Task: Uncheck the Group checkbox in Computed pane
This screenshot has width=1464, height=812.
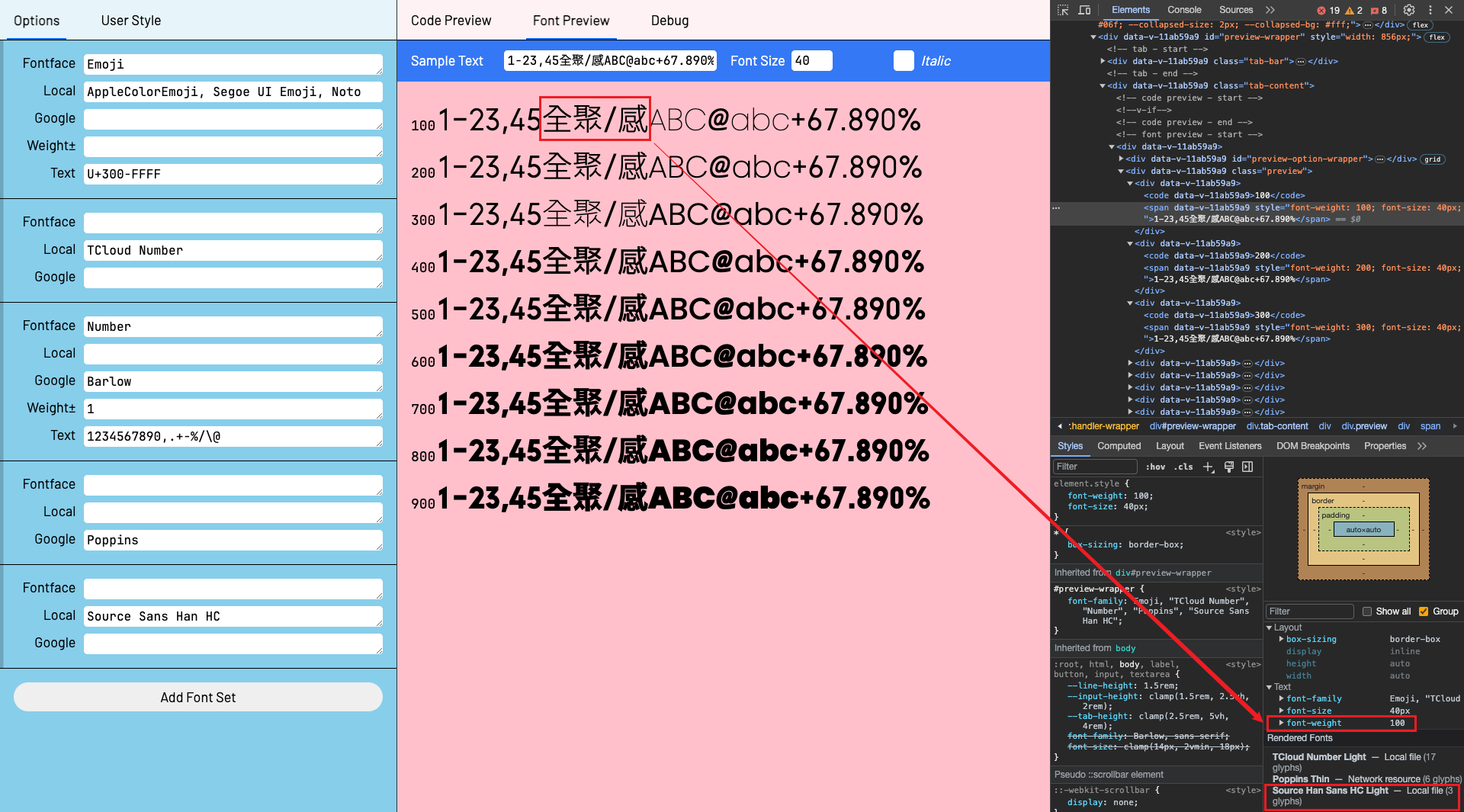Action: (x=1424, y=611)
